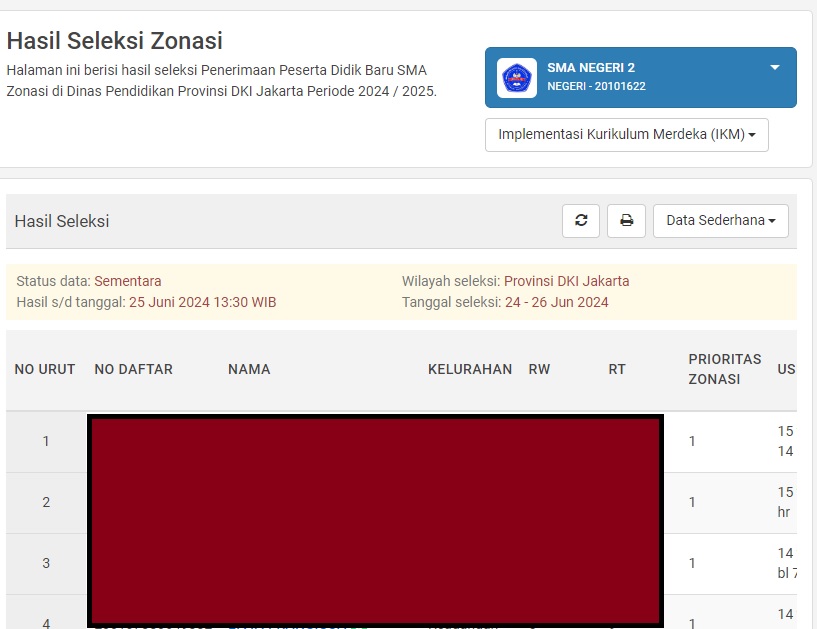This screenshot has height=629, width=817.
Task: Sort the table by NAMA column
Action: coord(249,369)
